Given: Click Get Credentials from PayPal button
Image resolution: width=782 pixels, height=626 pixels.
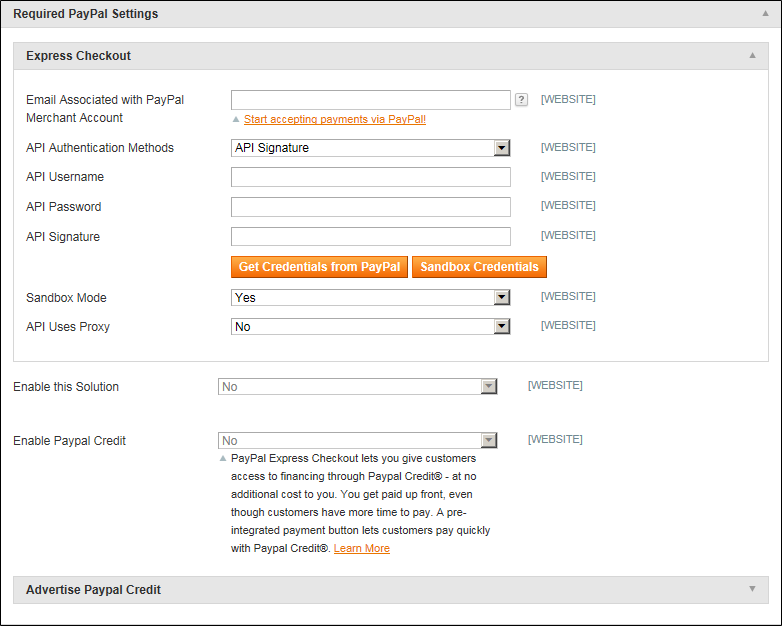Looking at the screenshot, I should coord(319,267).
